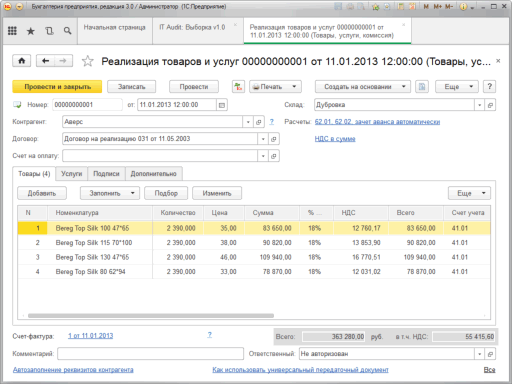Open the history icon in the toolbar
Image resolution: width=512 pixels, height=384 pixels.
[x=49, y=31]
